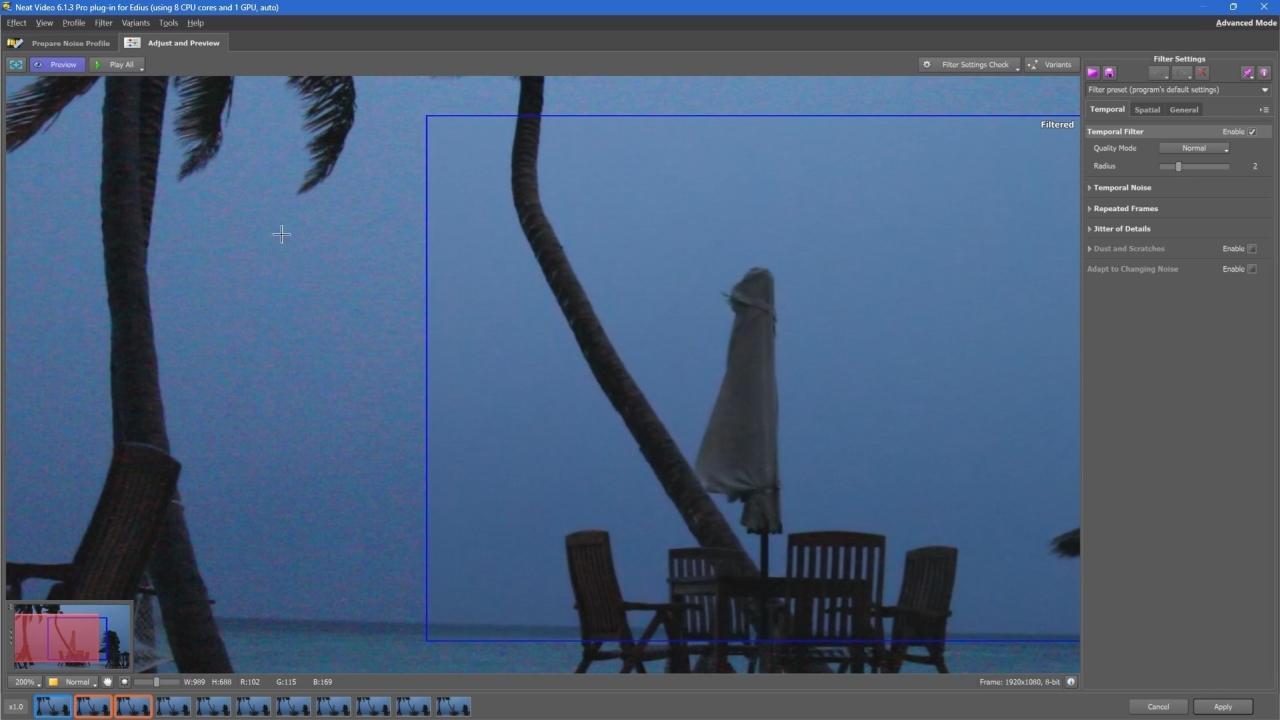Save the filter preset using the disk icon
The height and width of the screenshot is (720, 1280).
pyautogui.click(x=1109, y=73)
